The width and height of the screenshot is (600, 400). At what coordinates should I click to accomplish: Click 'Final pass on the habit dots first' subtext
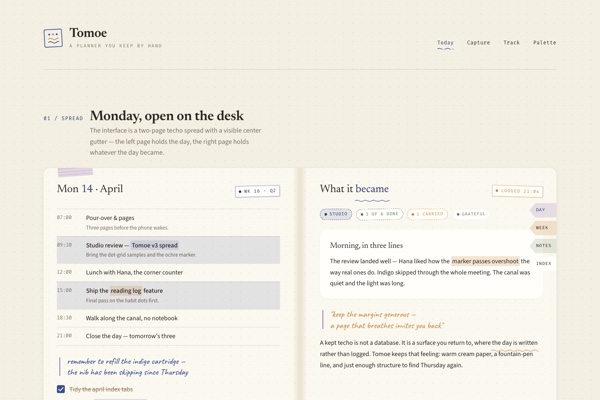tap(122, 300)
